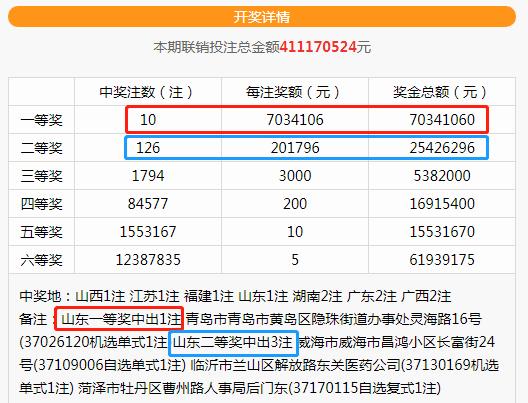Click the address 临沂市兰山区解放路东关医药公司
Image resolution: width=528 pixels, height=403 pixels.
(x=295, y=365)
